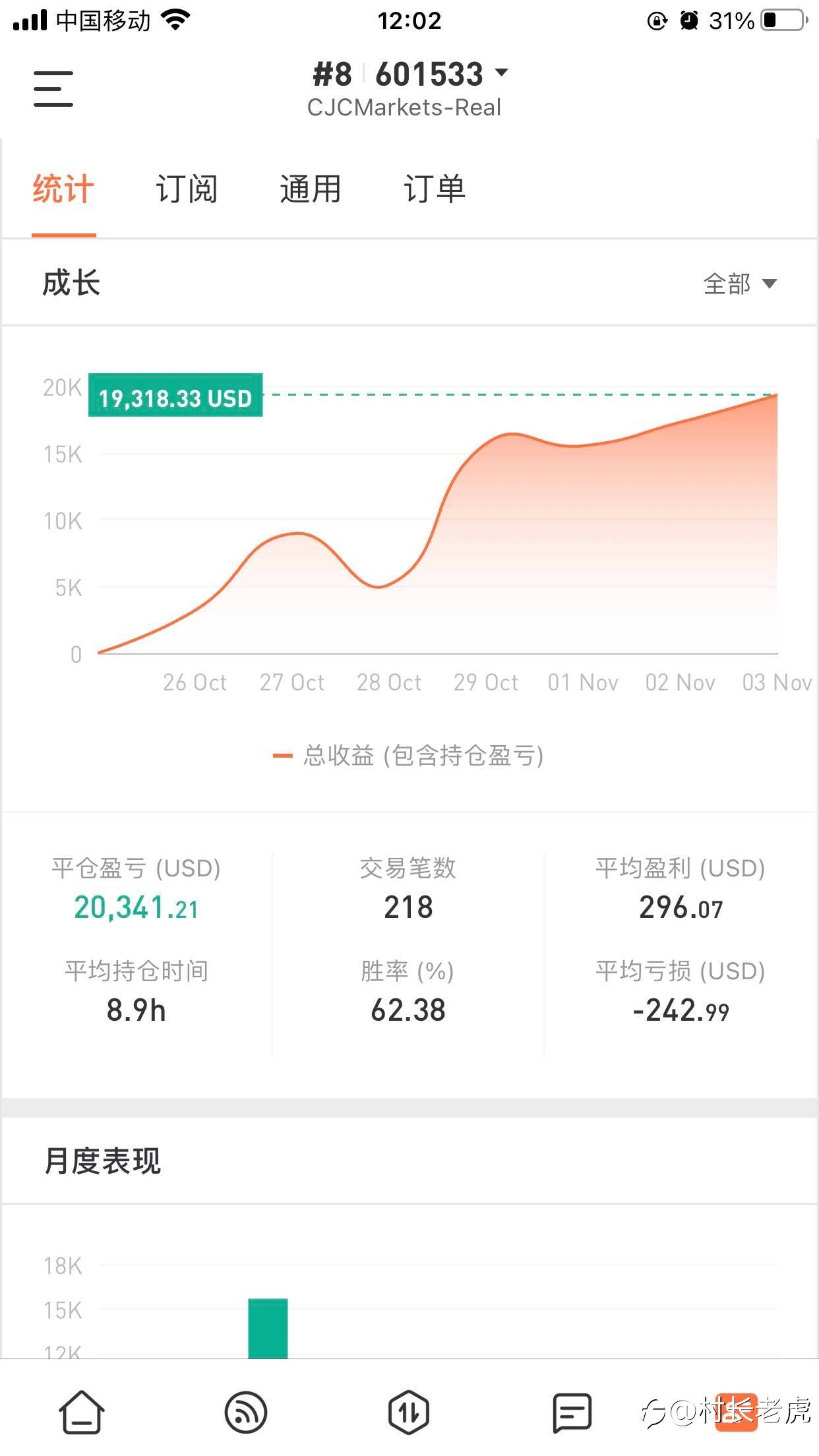The height and width of the screenshot is (1456, 819).
Task: Switch to the 通用 tab
Action: (310, 189)
